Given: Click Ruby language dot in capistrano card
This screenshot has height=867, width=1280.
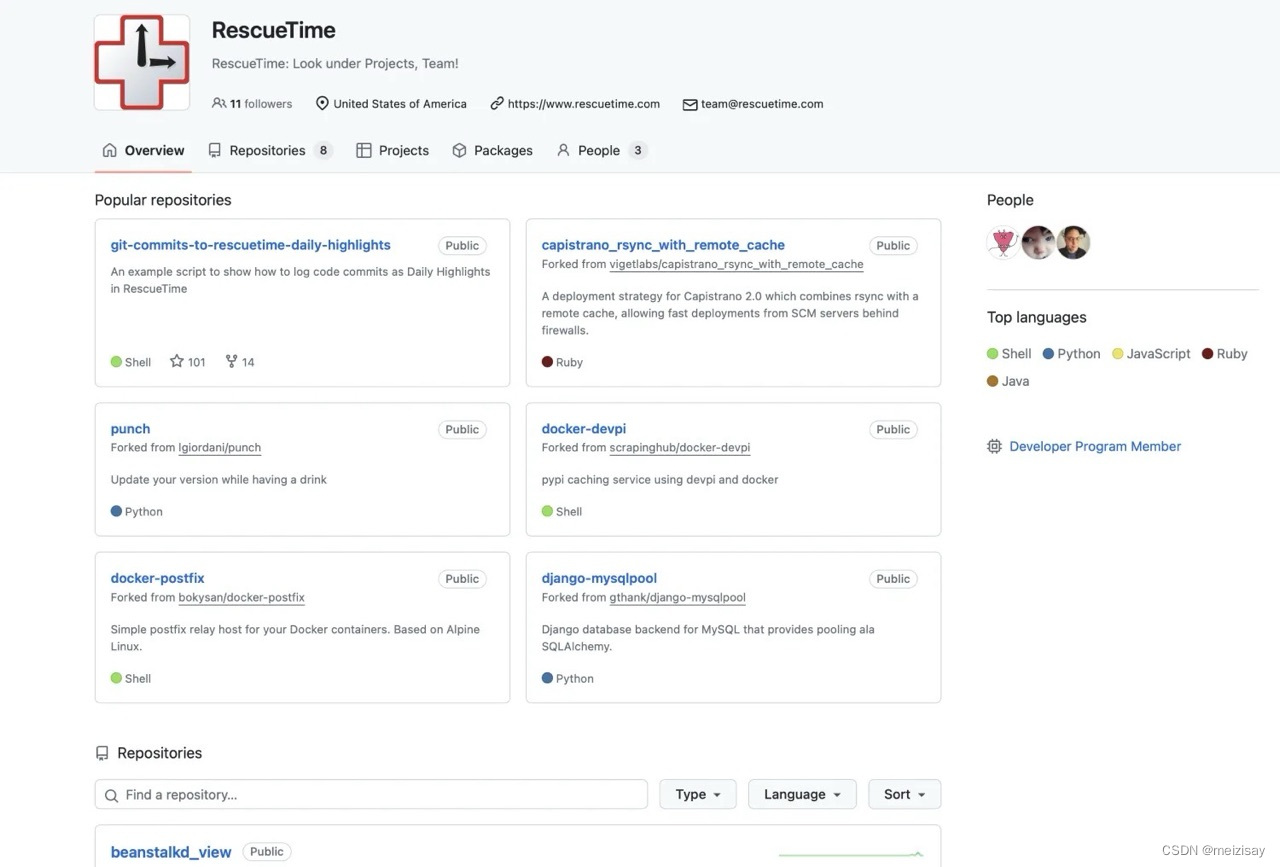Looking at the screenshot, I should click(x=547, y=362).
